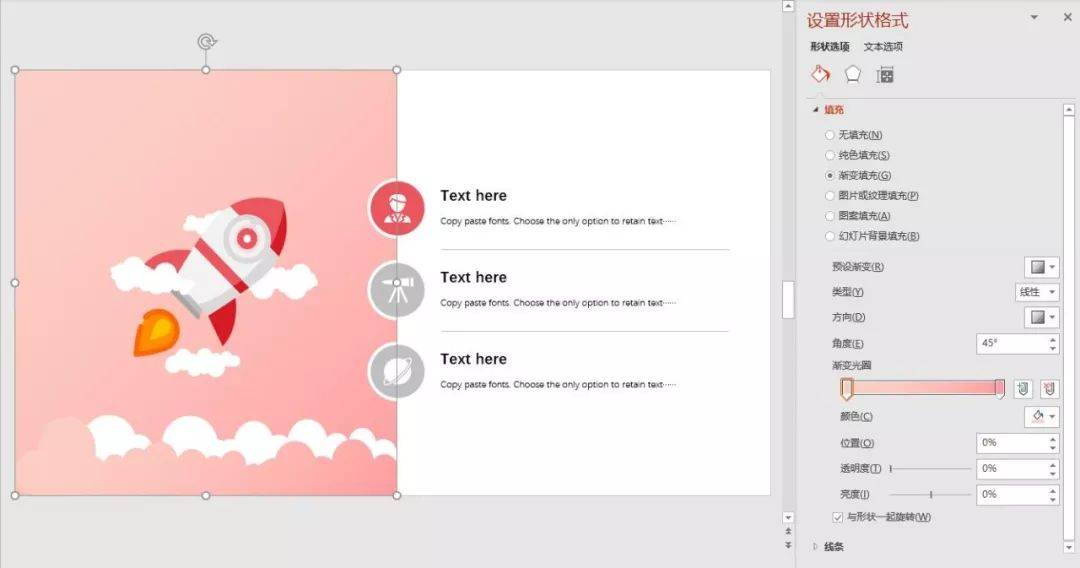This screenshot has width=1080, height=568.
Task: Collapse the 填充 section
Action: coord(816,109)
